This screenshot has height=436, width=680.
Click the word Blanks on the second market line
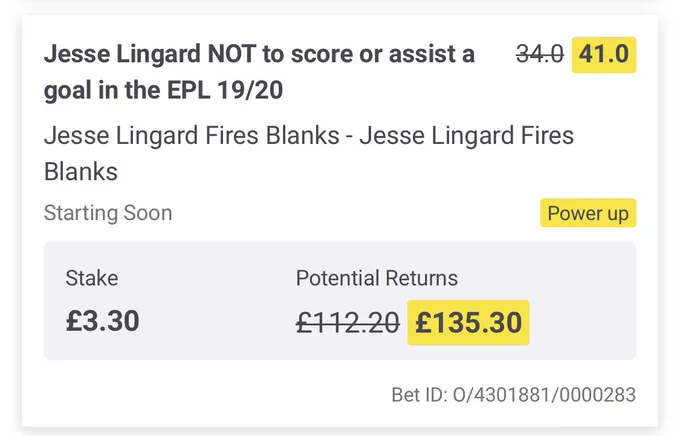tap(81, 171)
